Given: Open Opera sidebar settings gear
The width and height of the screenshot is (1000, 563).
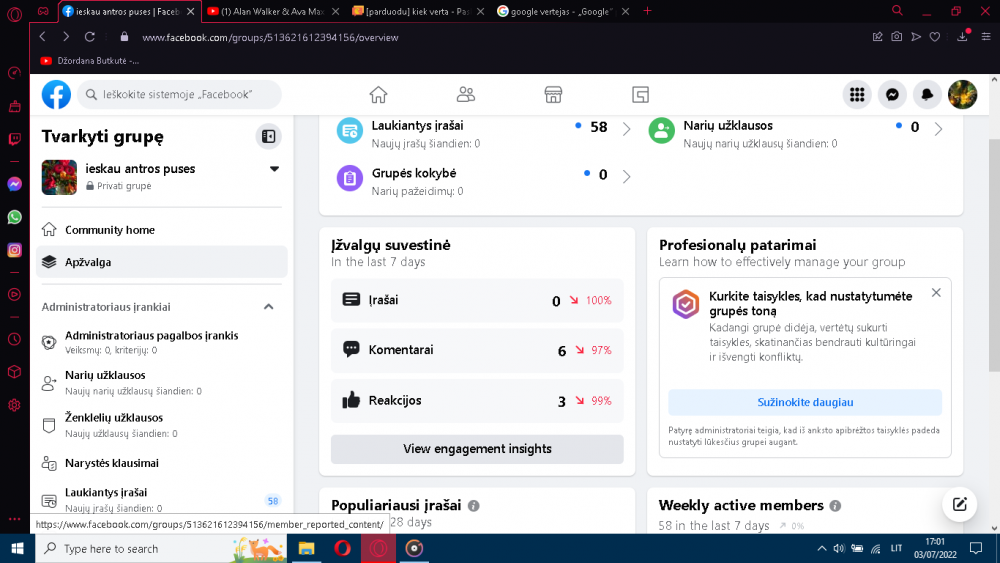Looking at the screenshot, I should [15, 405].
